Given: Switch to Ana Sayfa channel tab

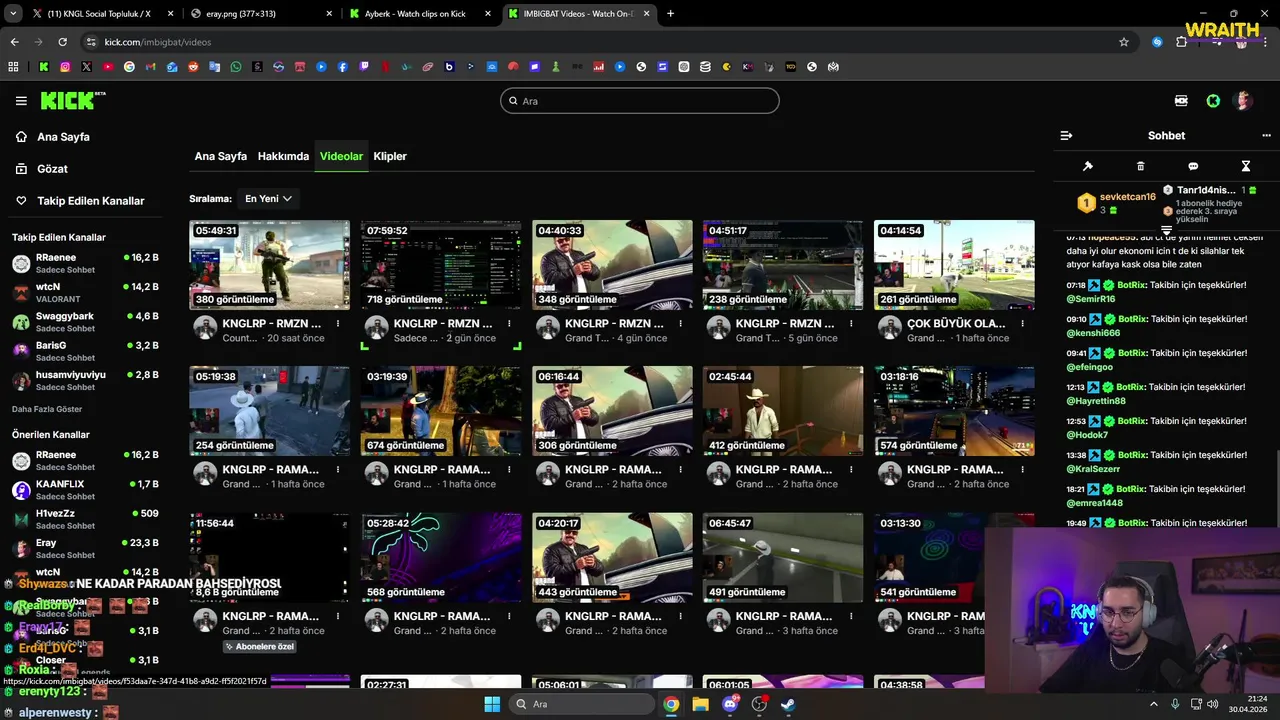Looking at the screenshot, I should click(220, 156).
